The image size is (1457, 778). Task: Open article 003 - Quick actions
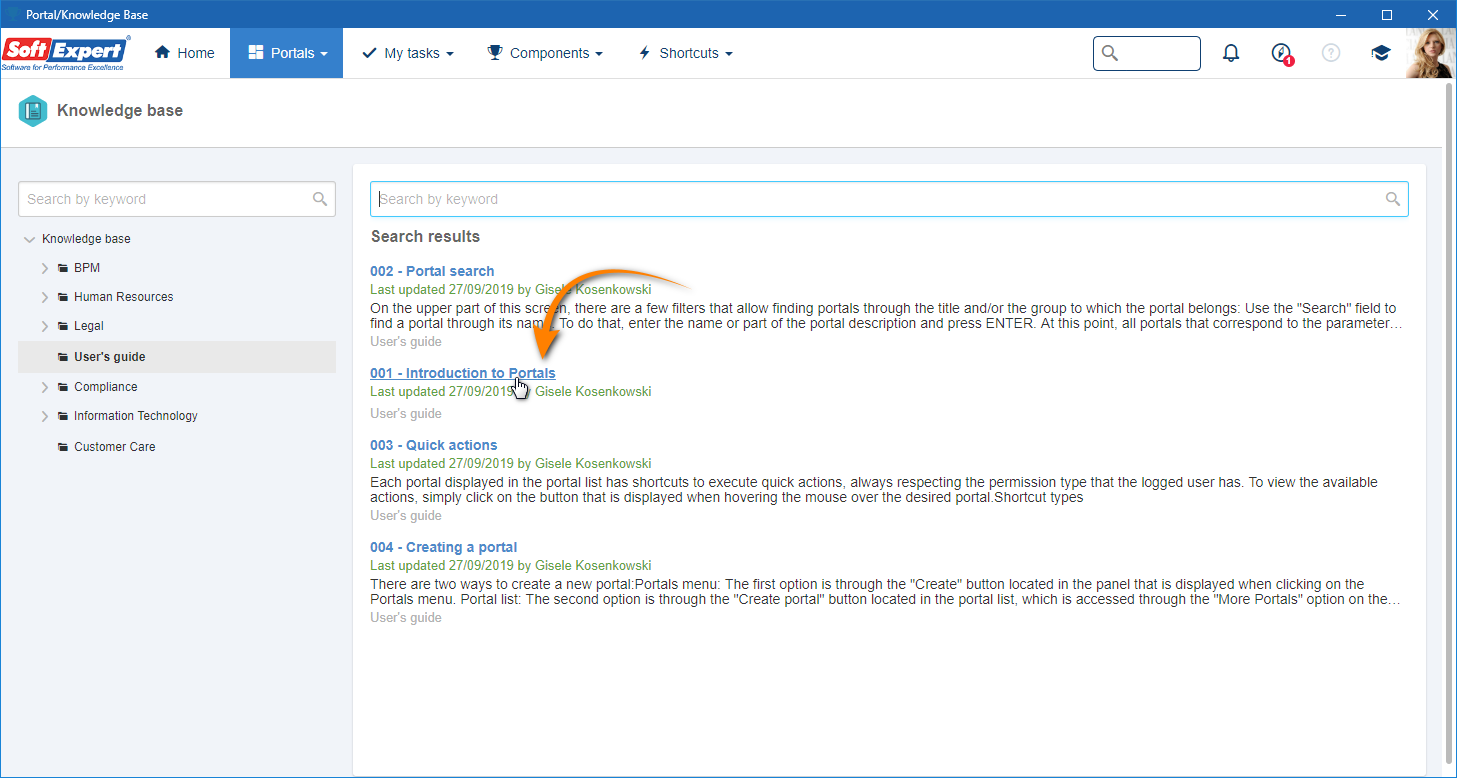pos(433,445)
